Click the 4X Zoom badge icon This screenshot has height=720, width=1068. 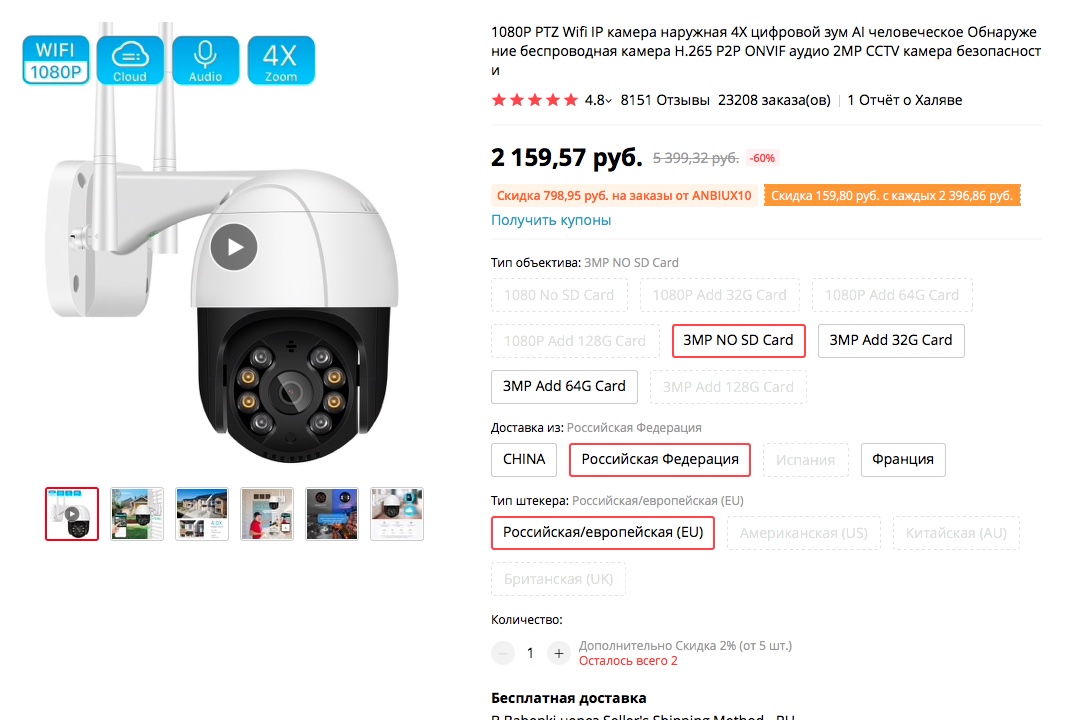[x=281, y=60]
